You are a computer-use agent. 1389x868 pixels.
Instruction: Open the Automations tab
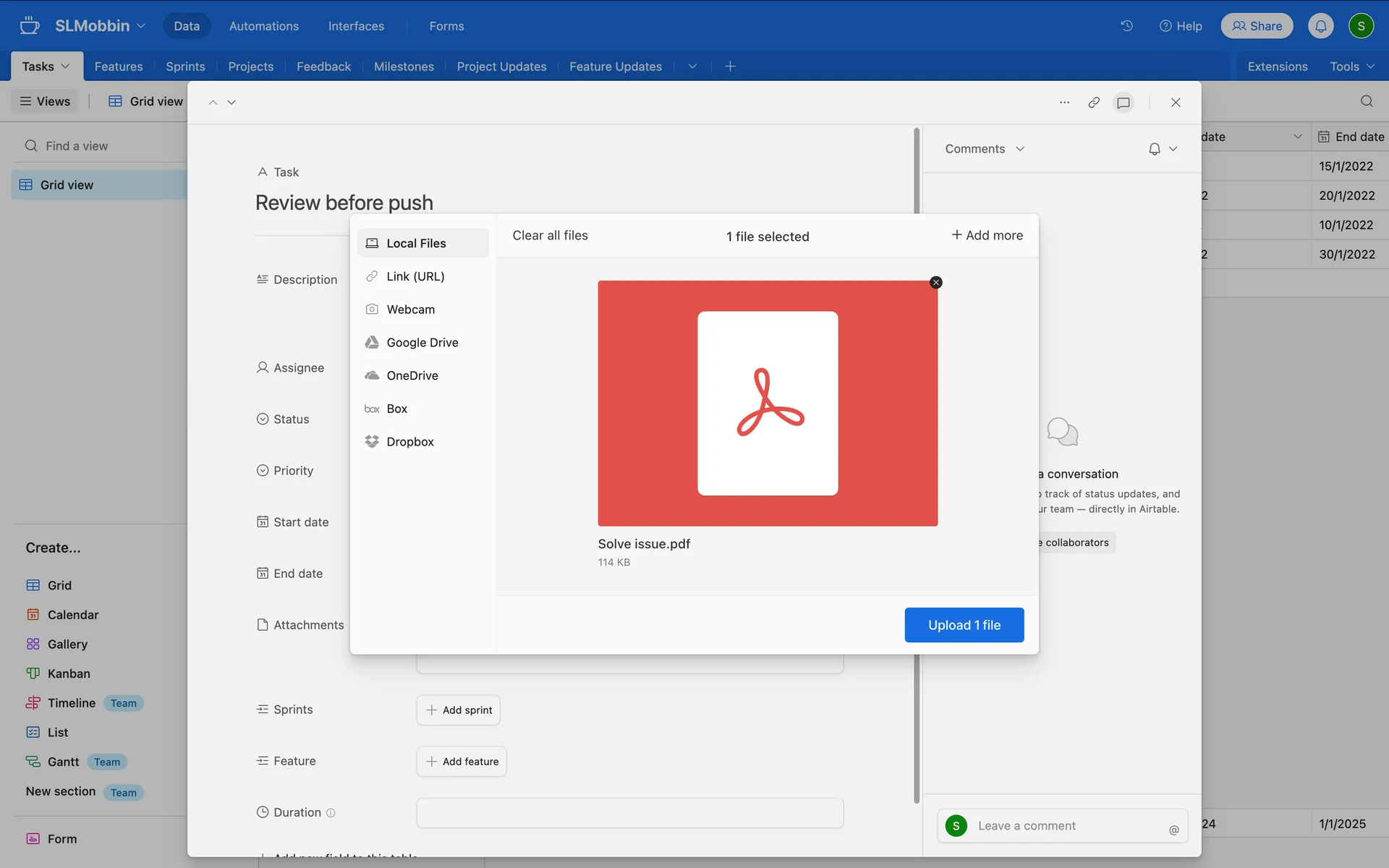click(263, 26)
